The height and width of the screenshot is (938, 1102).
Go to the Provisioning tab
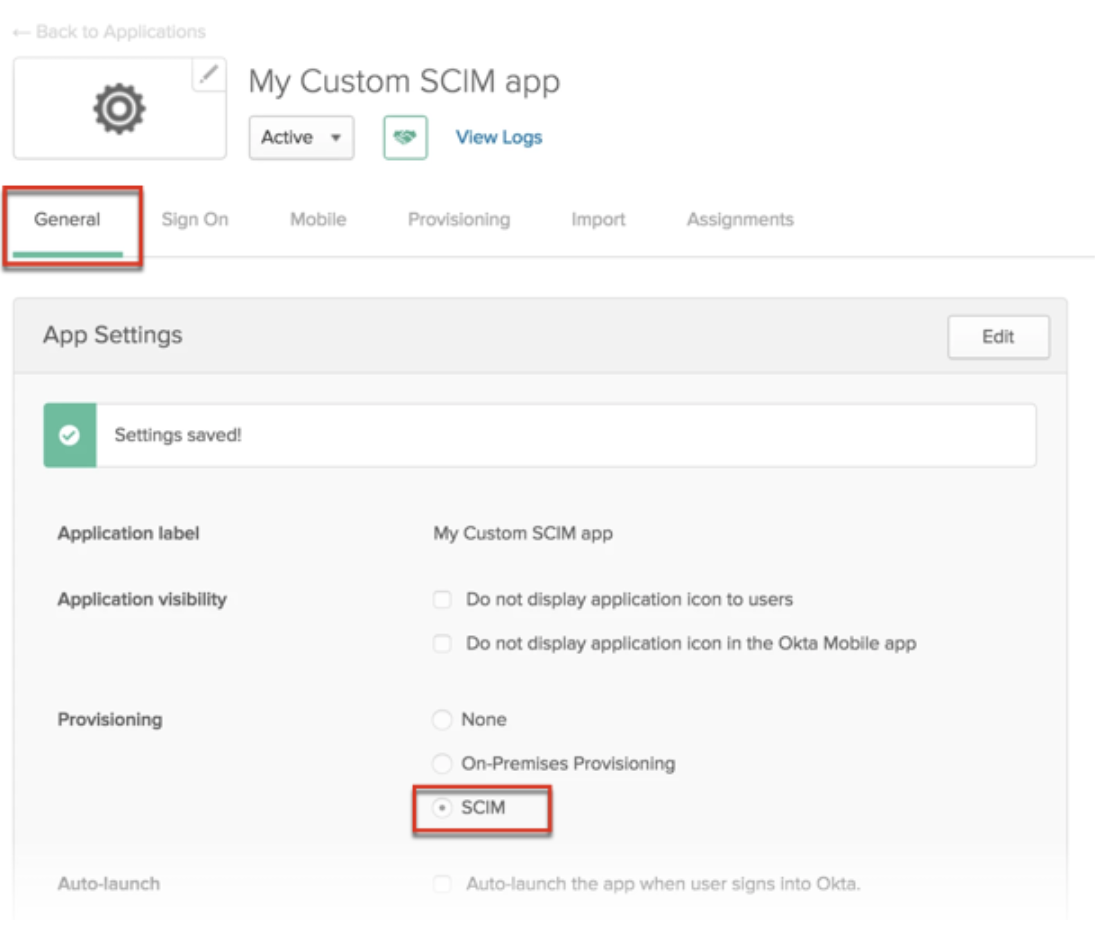pos(459,219)
